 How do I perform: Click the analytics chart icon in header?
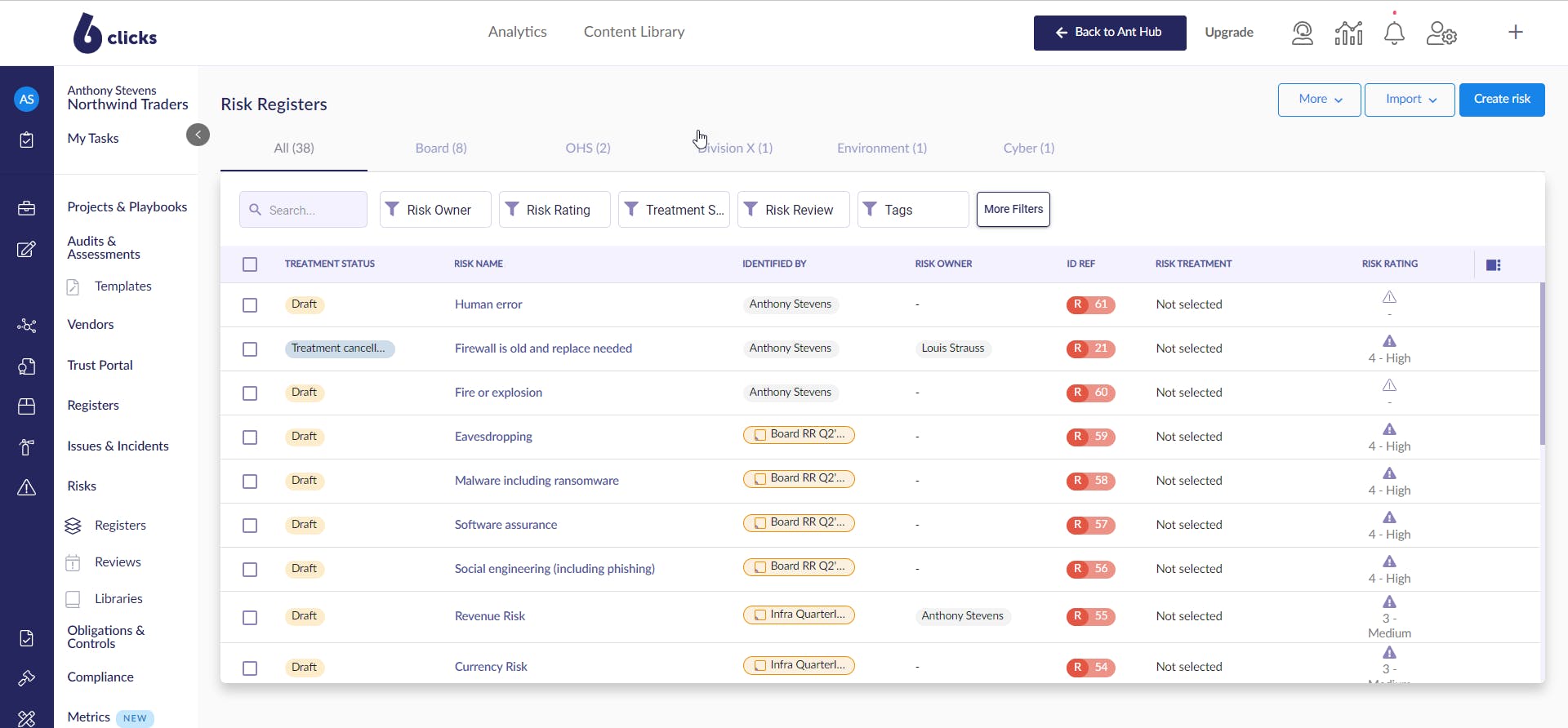[x=1348, y=33]
